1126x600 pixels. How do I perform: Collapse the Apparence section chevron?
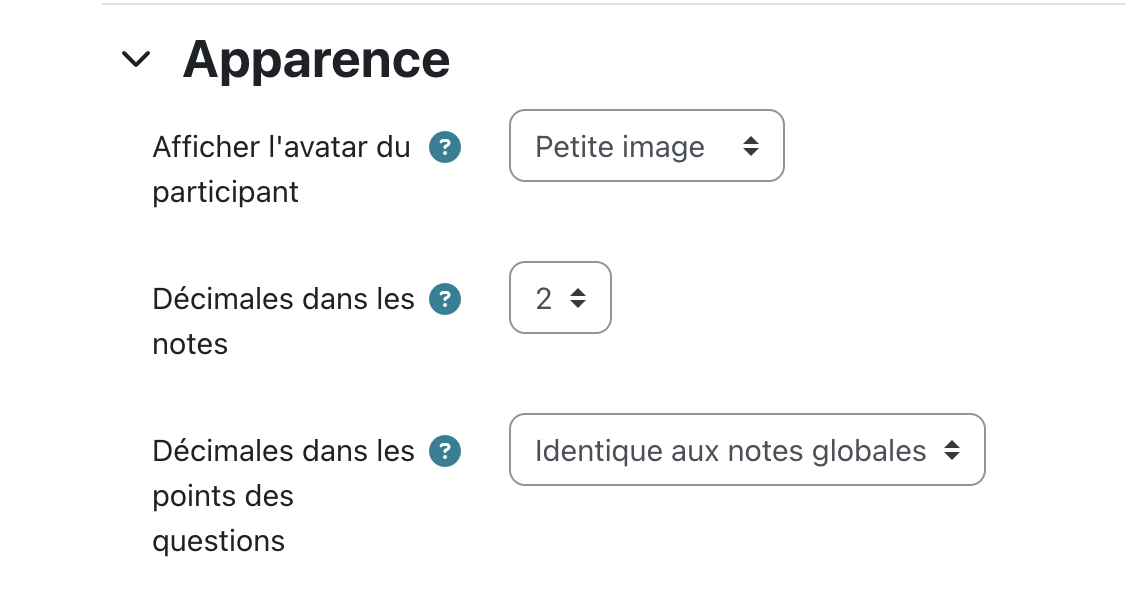(x=136, y=59)
